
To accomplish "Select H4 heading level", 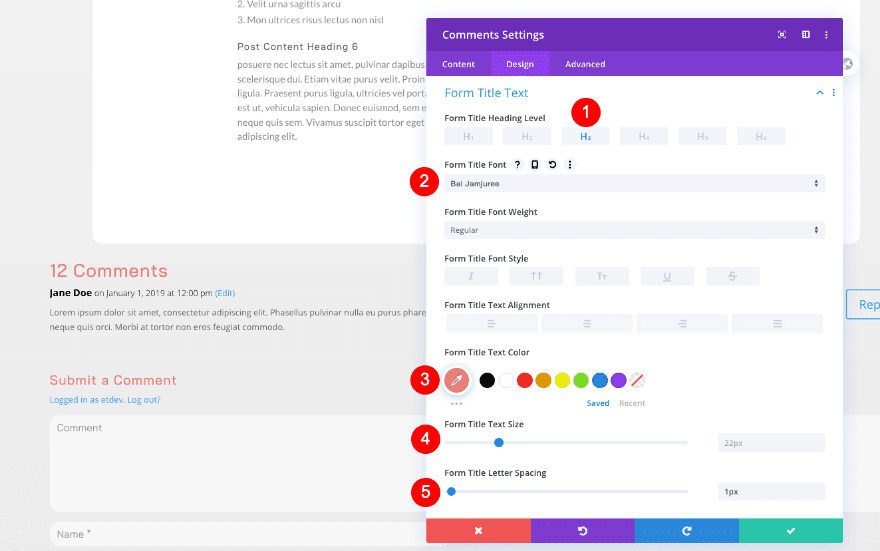I will (x=644, y=136).
